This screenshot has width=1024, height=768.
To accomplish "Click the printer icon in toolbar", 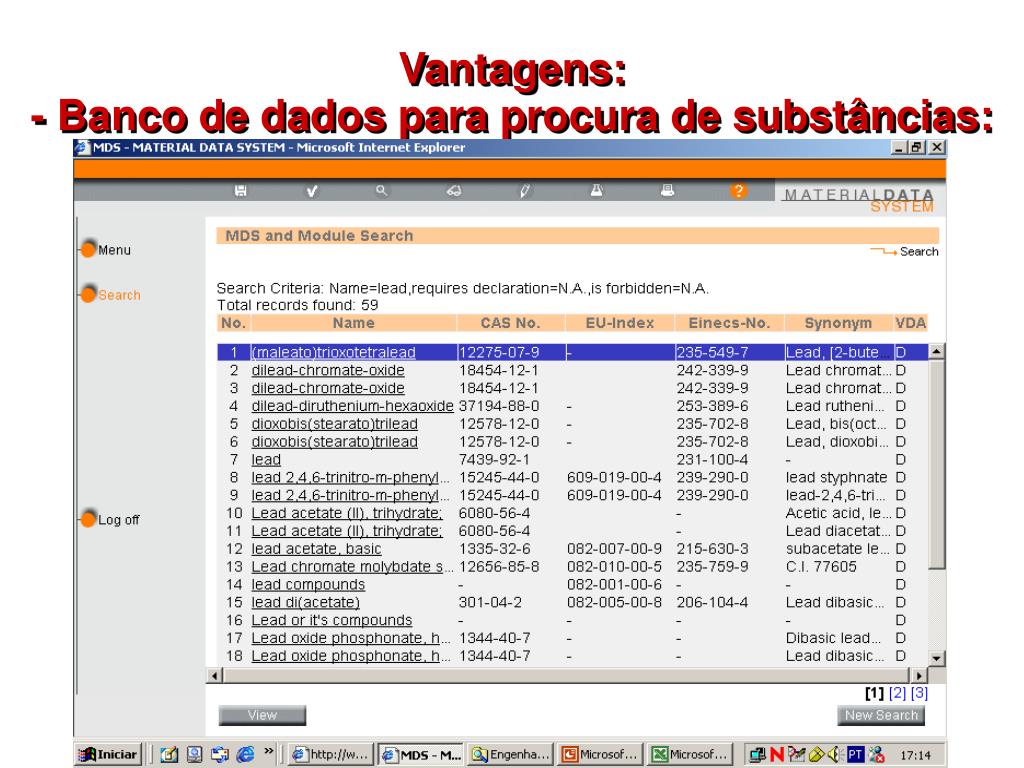I will [x=667, y=190].
